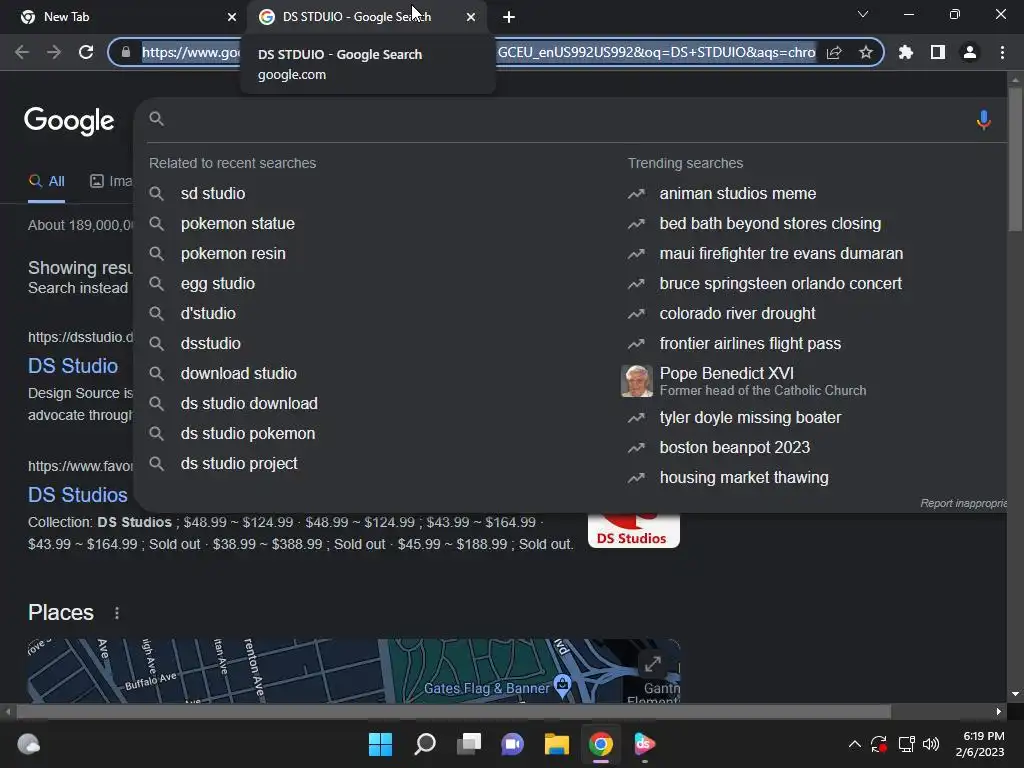Screen dimensions: 1024x768
Task: Click the site lock icon in address bar
Action: tap(126, 52)
